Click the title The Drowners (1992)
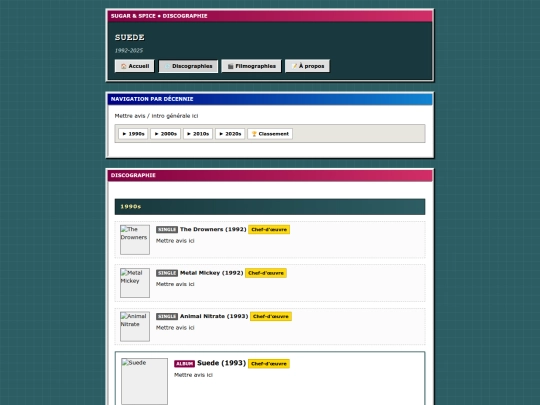 pos(213,229)
